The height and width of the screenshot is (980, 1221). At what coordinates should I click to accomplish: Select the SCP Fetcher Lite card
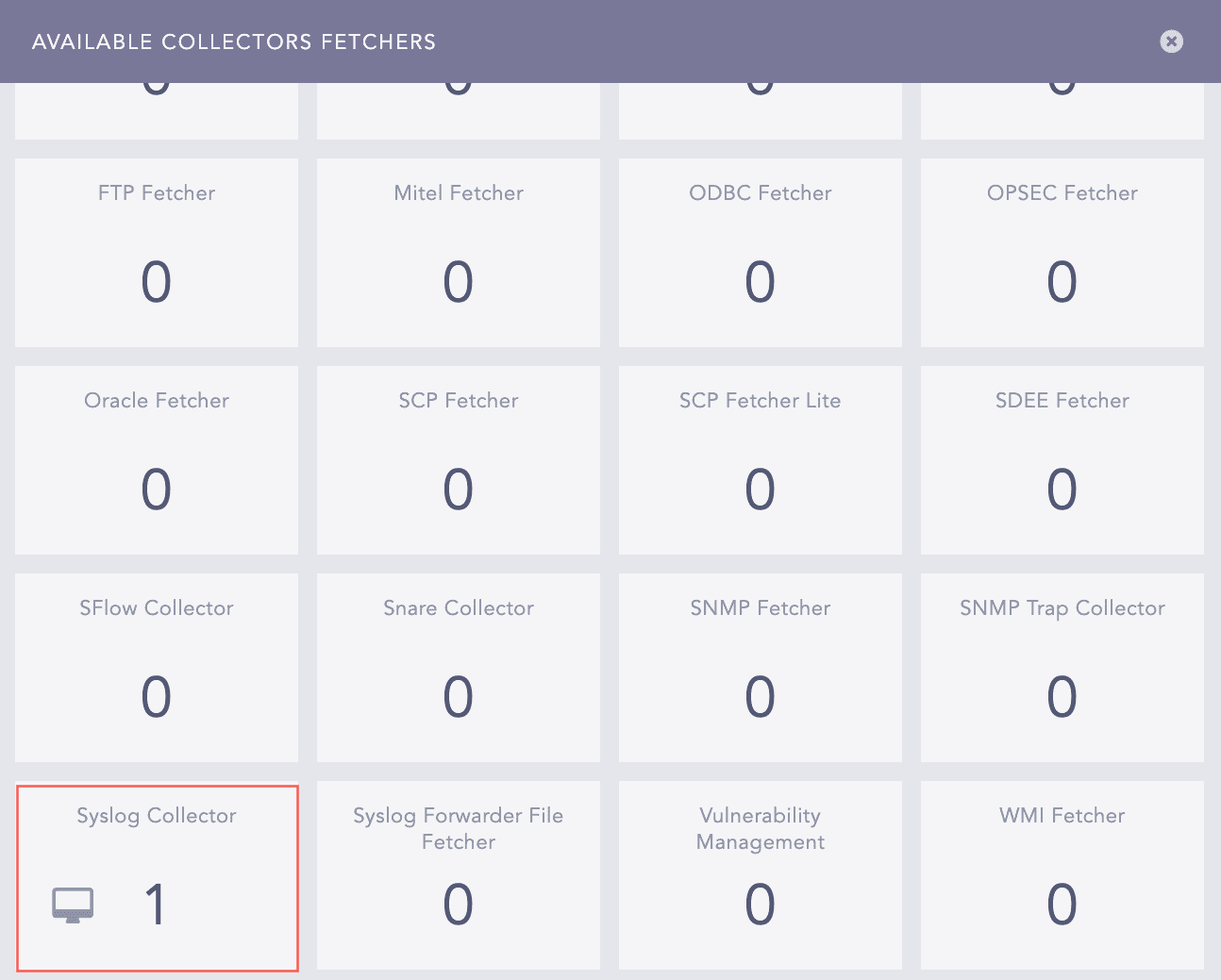pyautogui.click(x=761, y=459)
